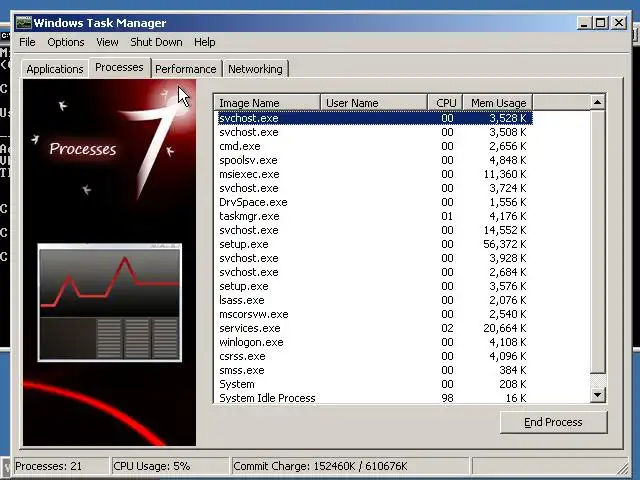Open the View menu

click(x=107, y=42)
